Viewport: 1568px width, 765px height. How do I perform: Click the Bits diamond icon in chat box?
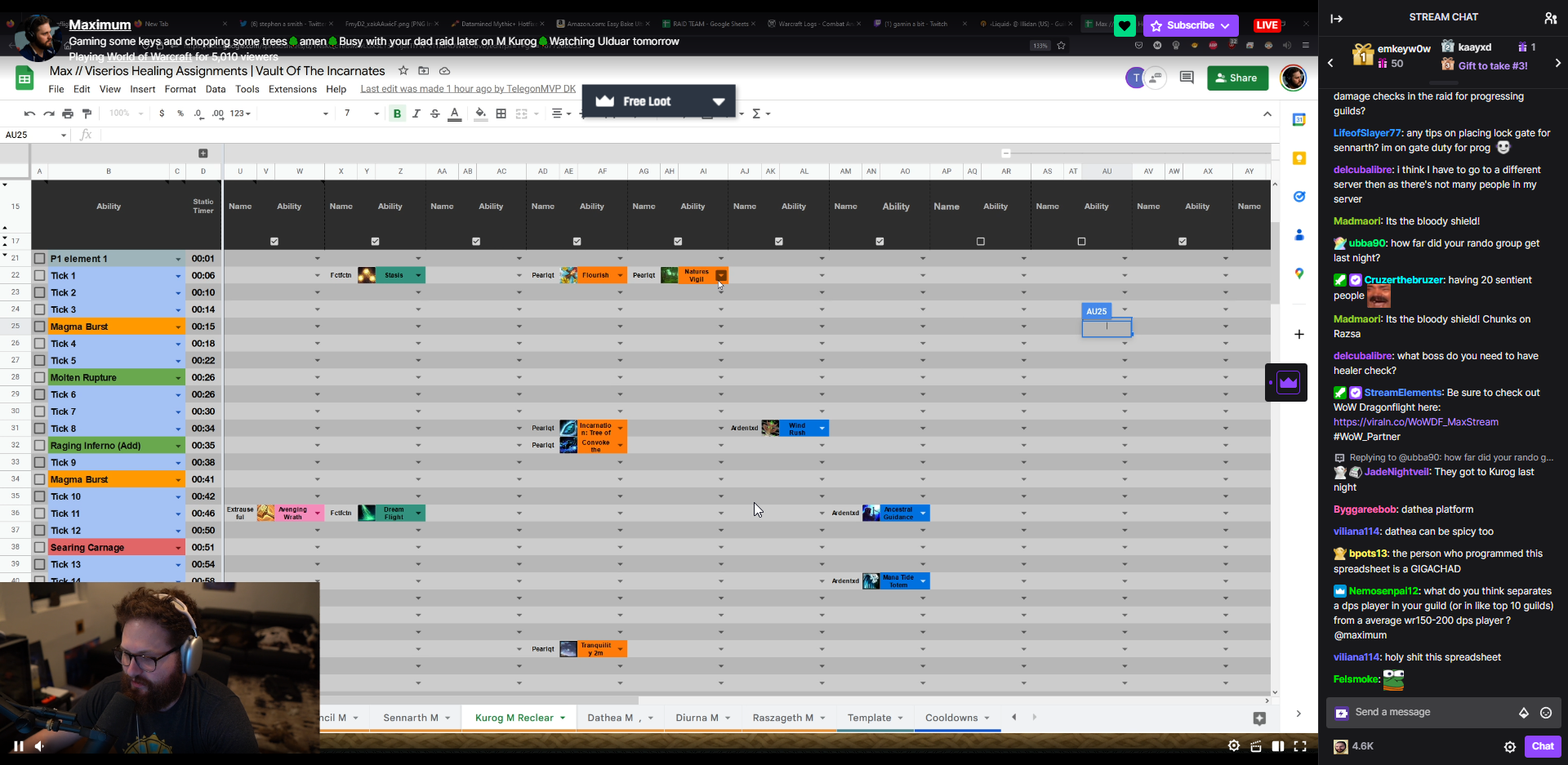pyautogui.click(x=1524, y=713)
